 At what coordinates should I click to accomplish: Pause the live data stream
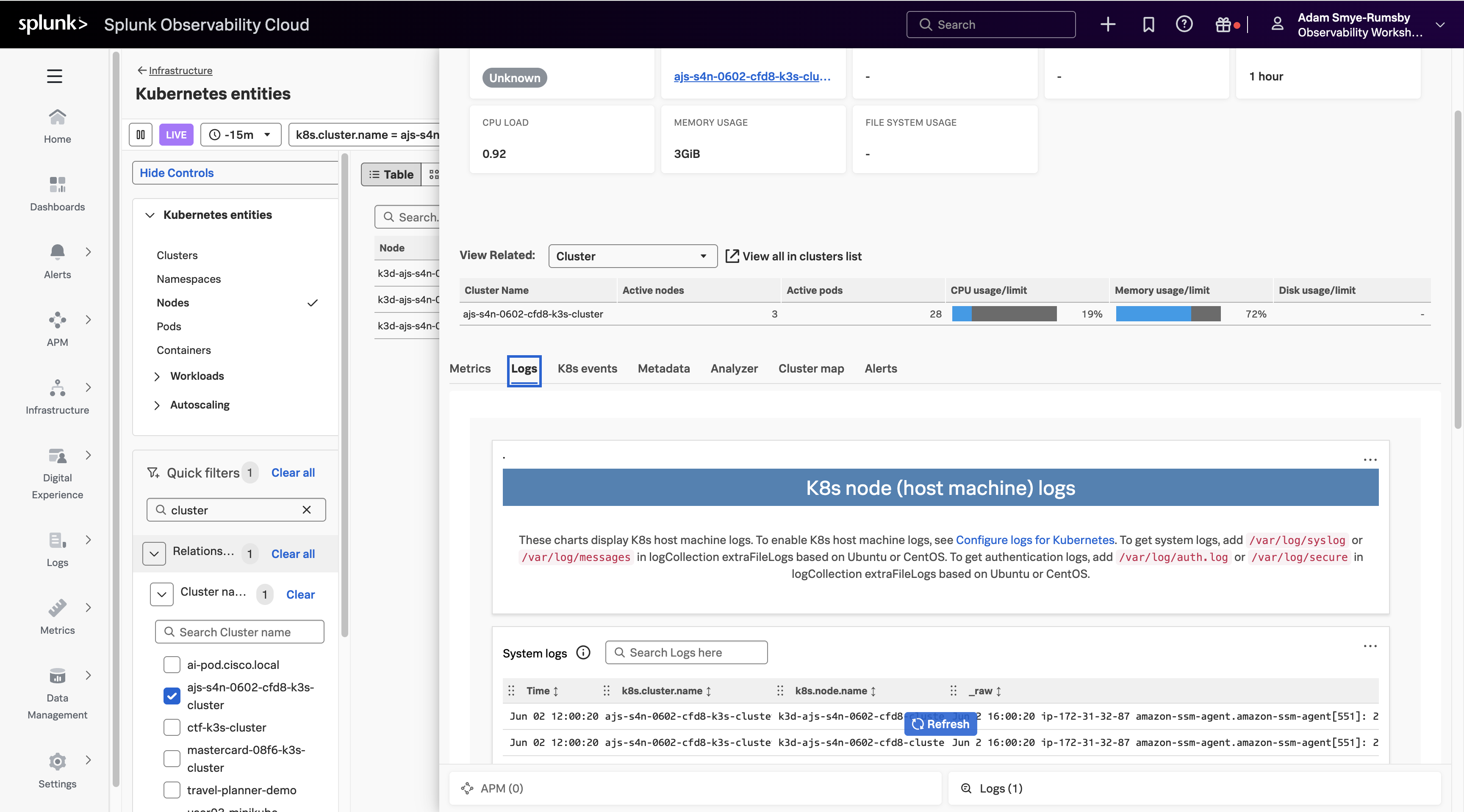(140, 135)
